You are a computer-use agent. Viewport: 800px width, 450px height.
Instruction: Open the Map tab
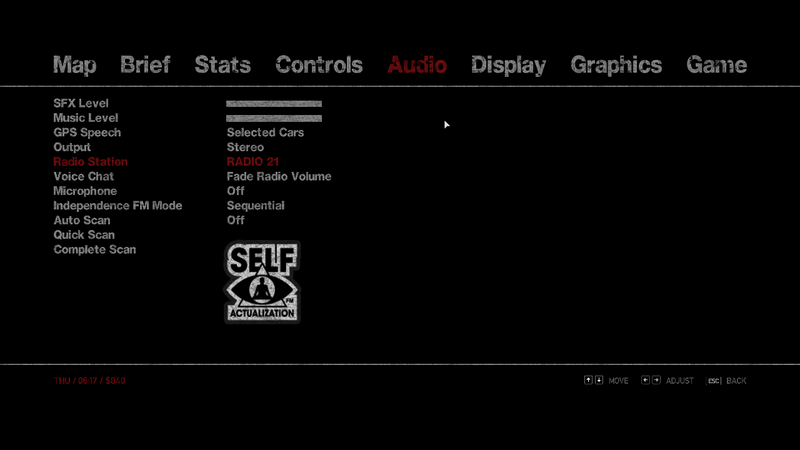(74, 65)
